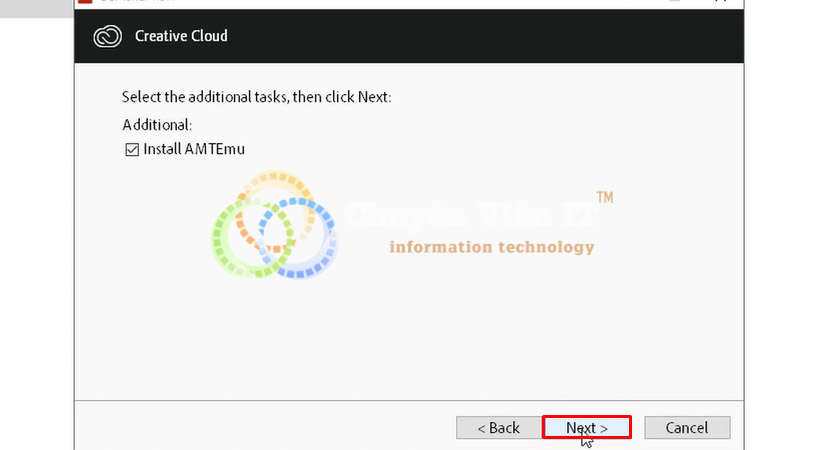Image resolution: width=820 pixels, height=450 pixels.
Task: Click the red installer icon in the title bar
Action: coord(85,2)
